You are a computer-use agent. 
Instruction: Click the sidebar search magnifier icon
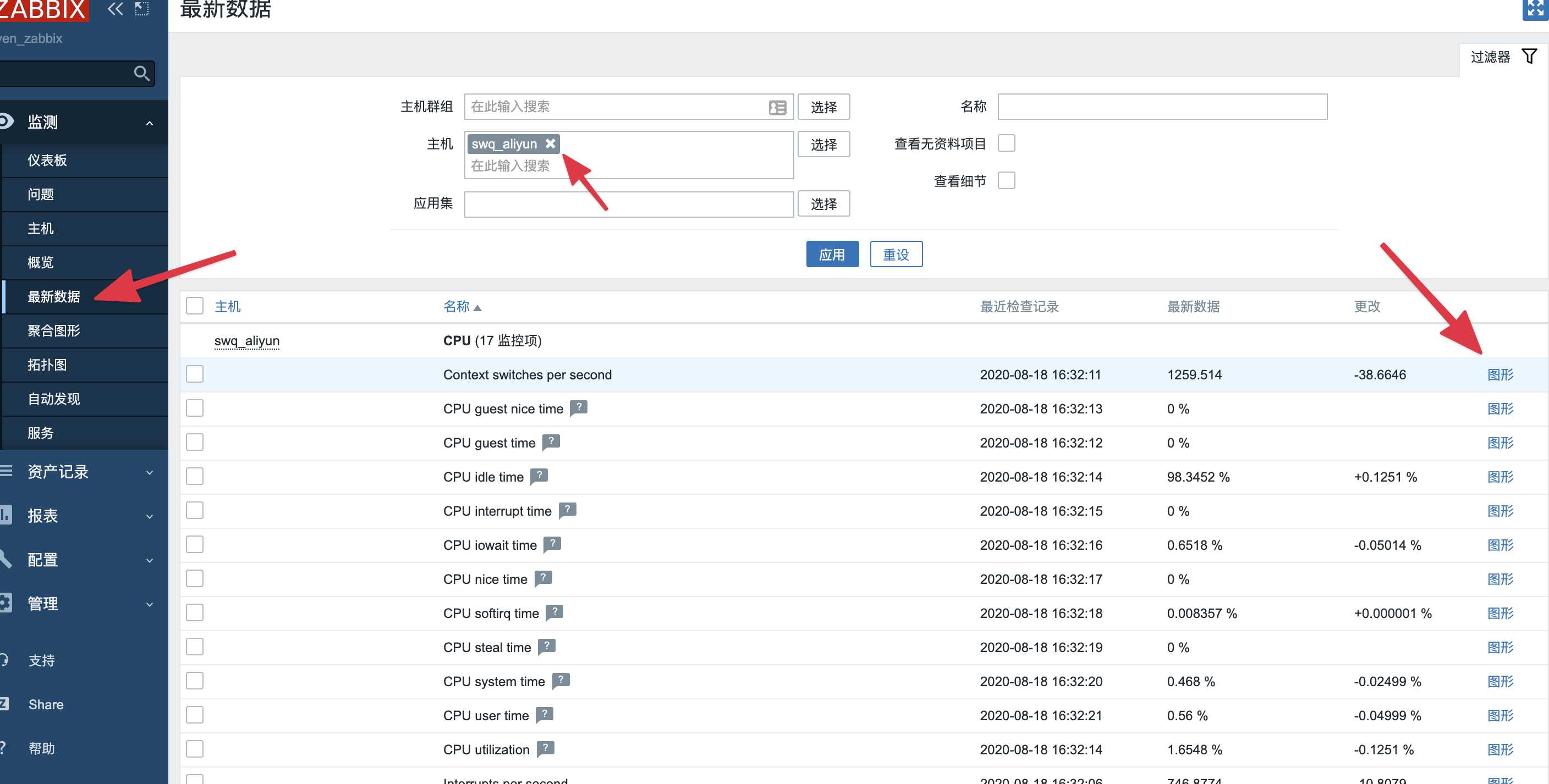141,73
